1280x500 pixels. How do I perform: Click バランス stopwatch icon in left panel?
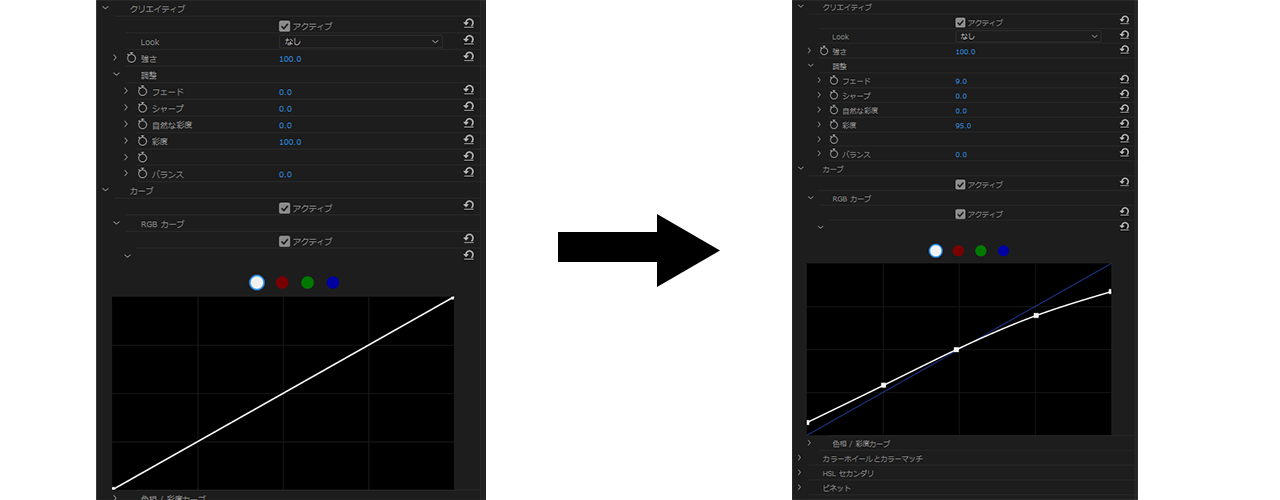142,174
